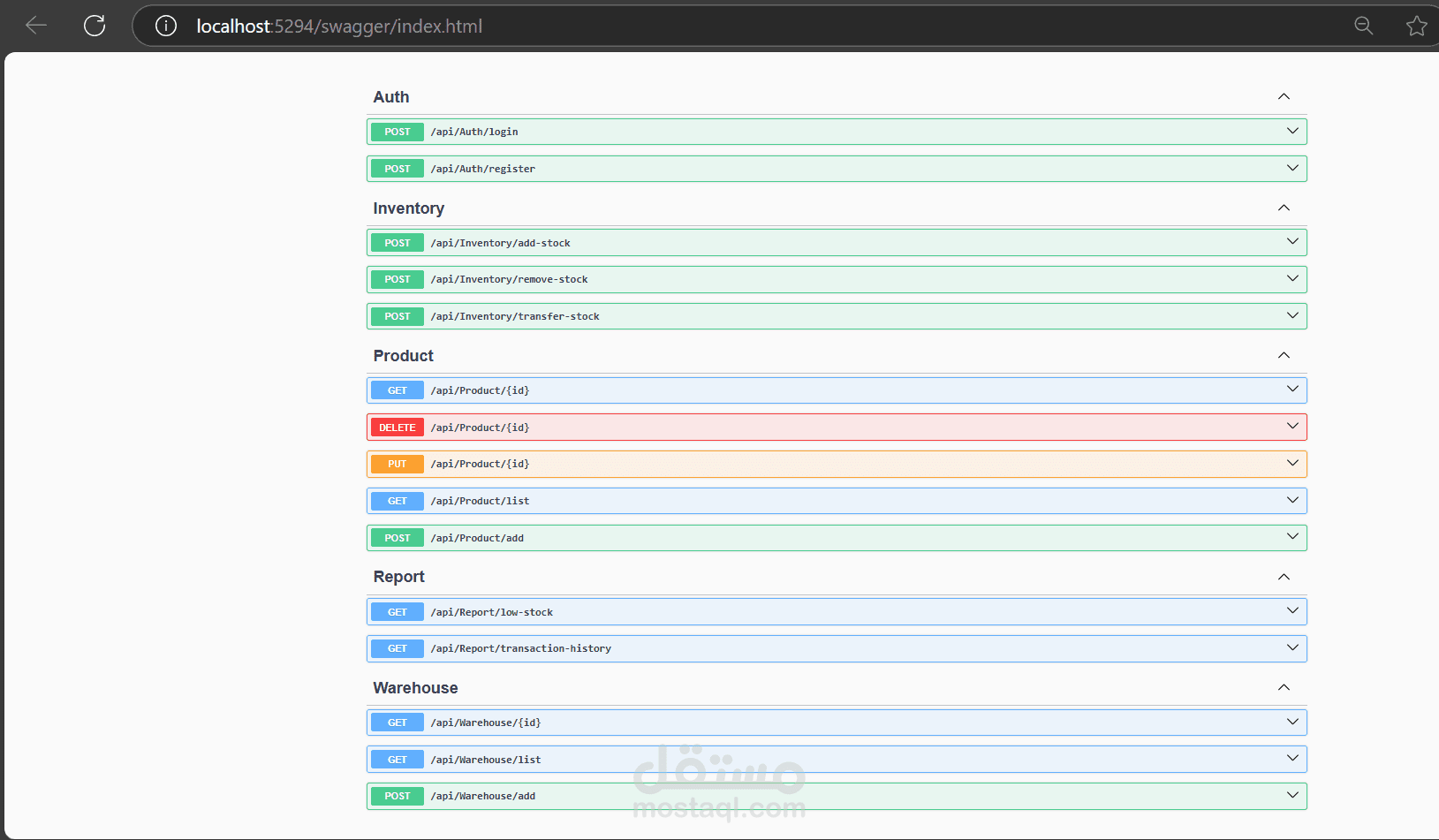Click the bookmark star in the browser

(x=1417, y=26)
